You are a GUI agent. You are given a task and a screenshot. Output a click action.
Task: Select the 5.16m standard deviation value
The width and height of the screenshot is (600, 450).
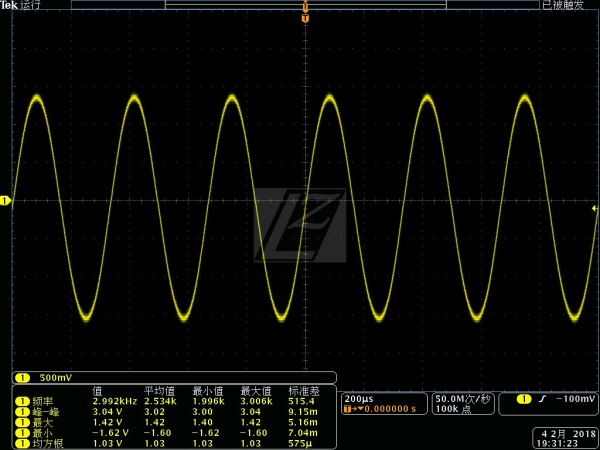(x=303, y=422)
